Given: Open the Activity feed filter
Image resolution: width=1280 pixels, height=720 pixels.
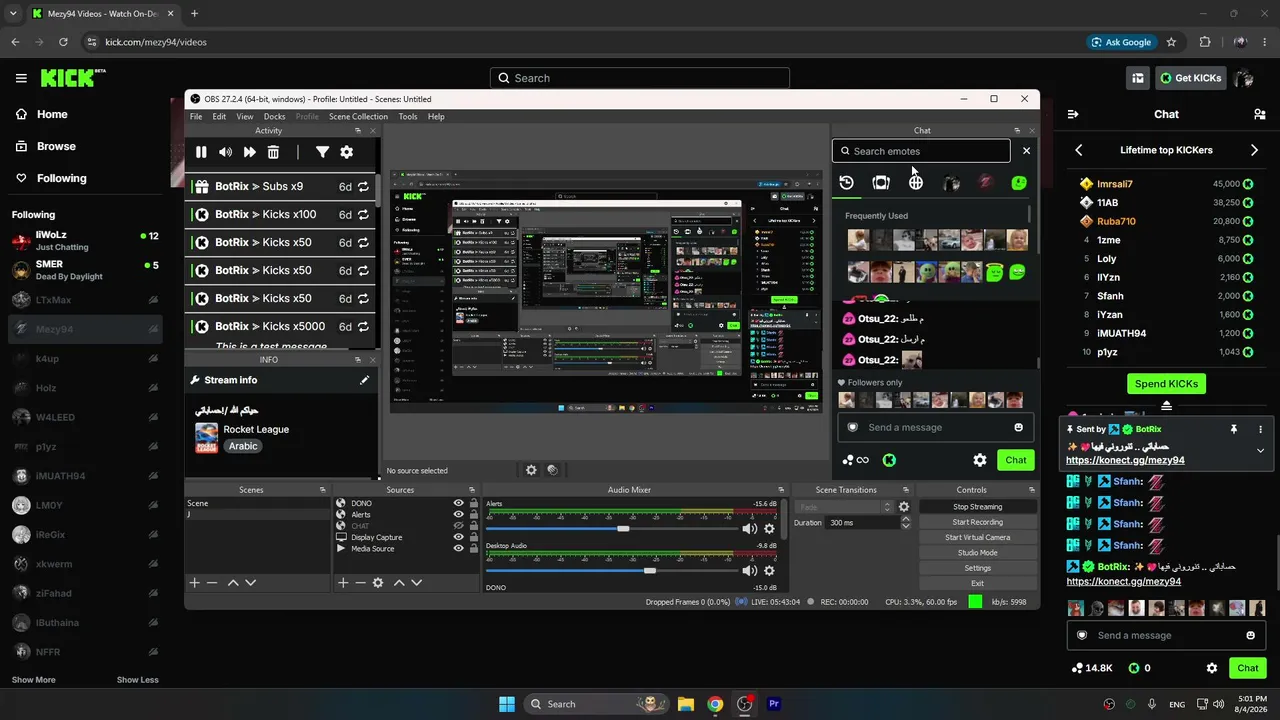Looking at the screenshot, I should click(x=322, y=152).
